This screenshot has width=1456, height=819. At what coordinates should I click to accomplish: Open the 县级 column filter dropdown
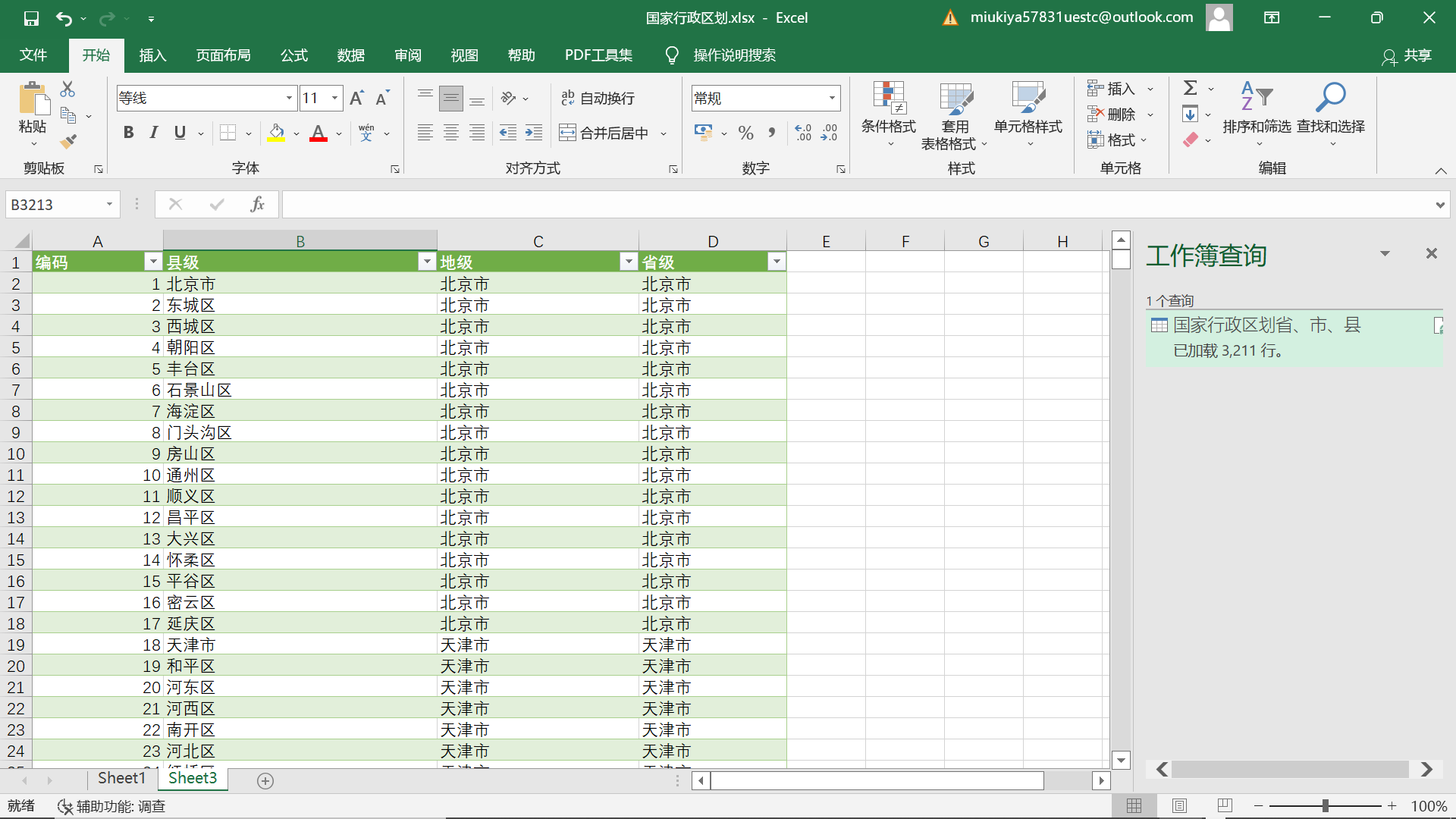[426, 262]
